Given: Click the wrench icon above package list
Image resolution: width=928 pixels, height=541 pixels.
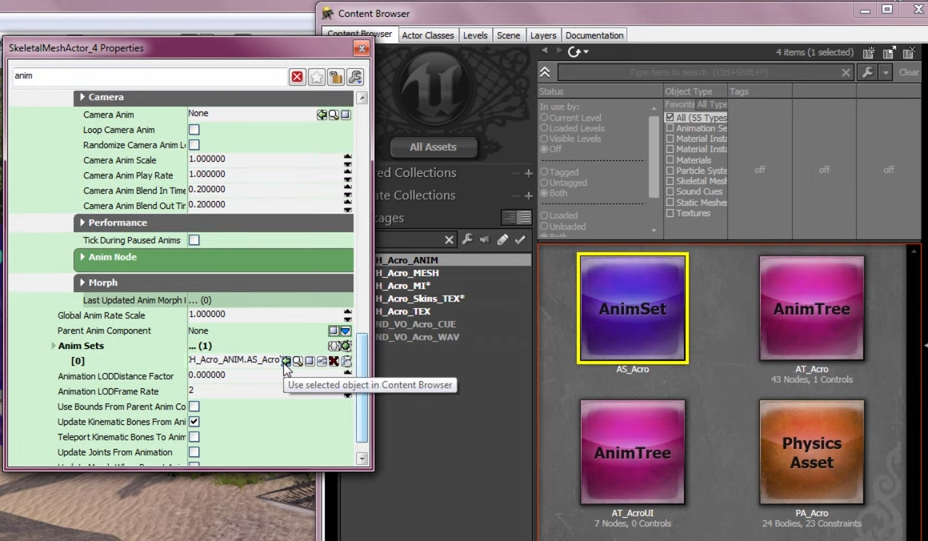Looking at the screenshot, I should tap(467, 239).
